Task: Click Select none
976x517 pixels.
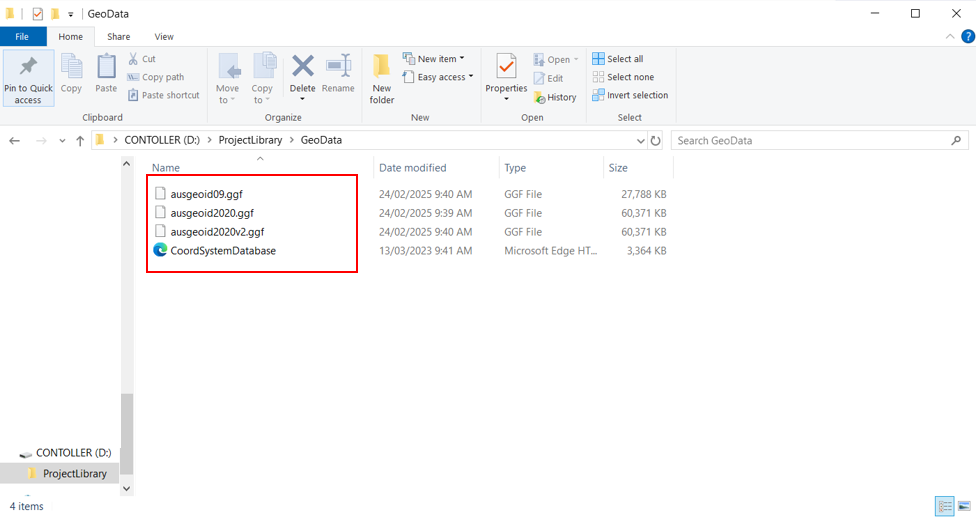Action: [623, 77]
